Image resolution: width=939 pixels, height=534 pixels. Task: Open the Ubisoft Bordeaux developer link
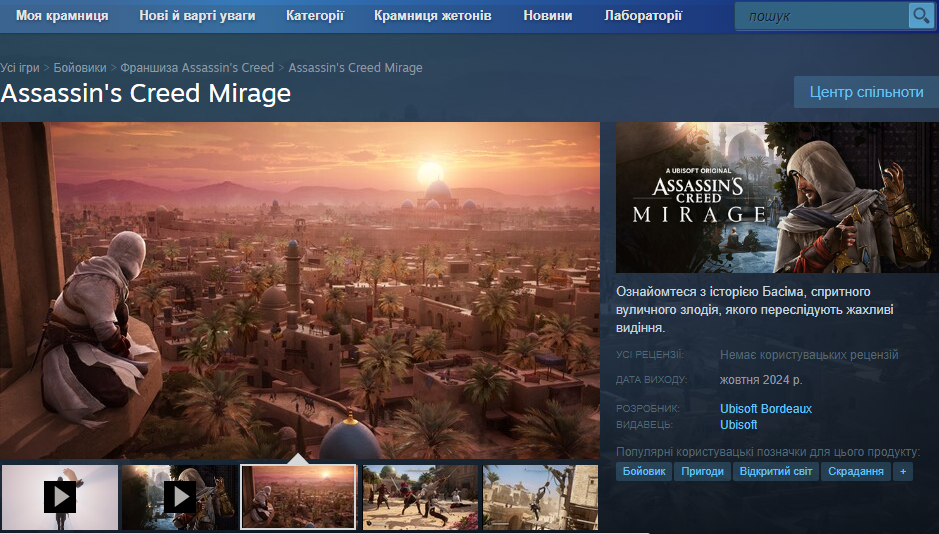(765, 409)
